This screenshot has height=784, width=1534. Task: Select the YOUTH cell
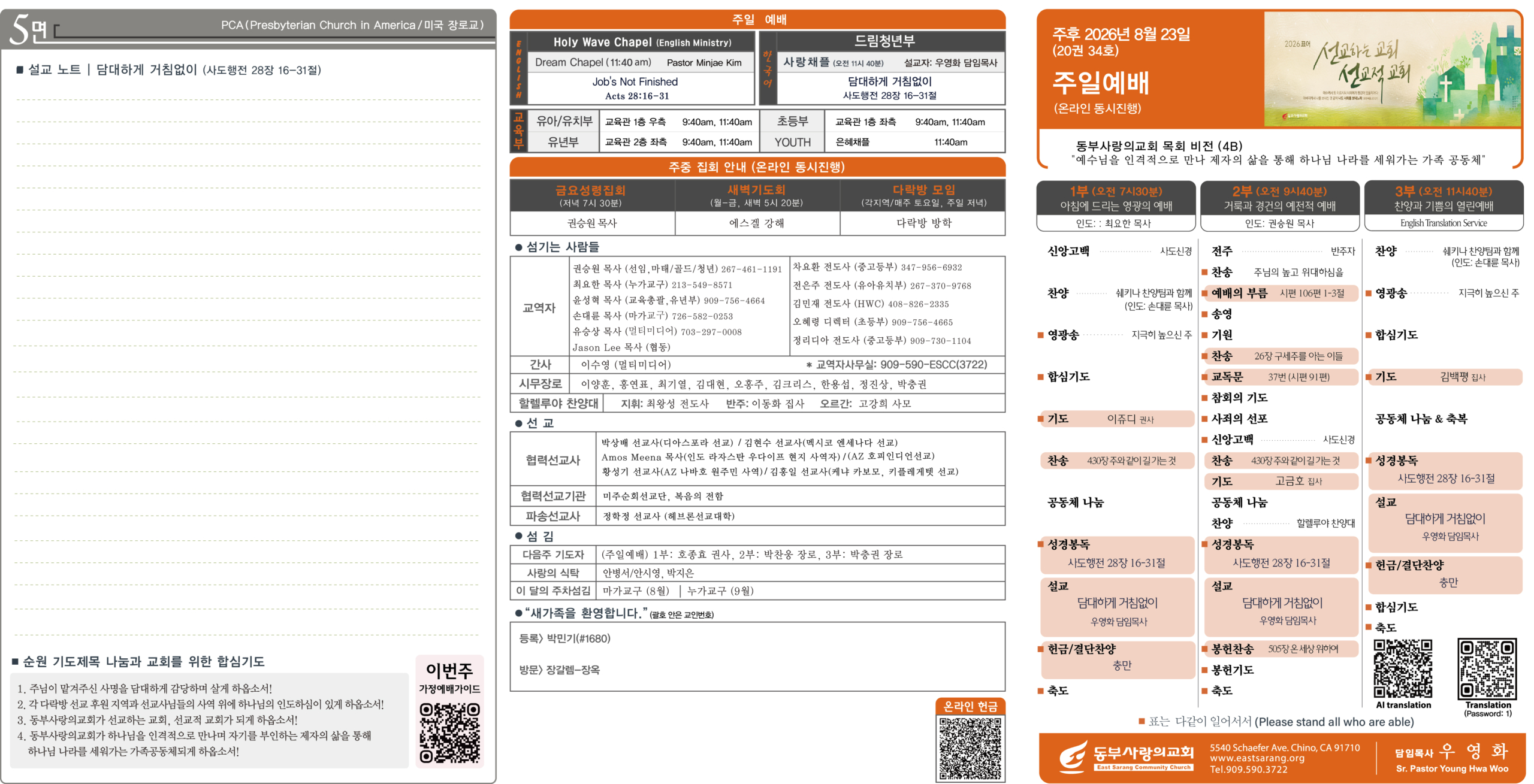point(792,142)
